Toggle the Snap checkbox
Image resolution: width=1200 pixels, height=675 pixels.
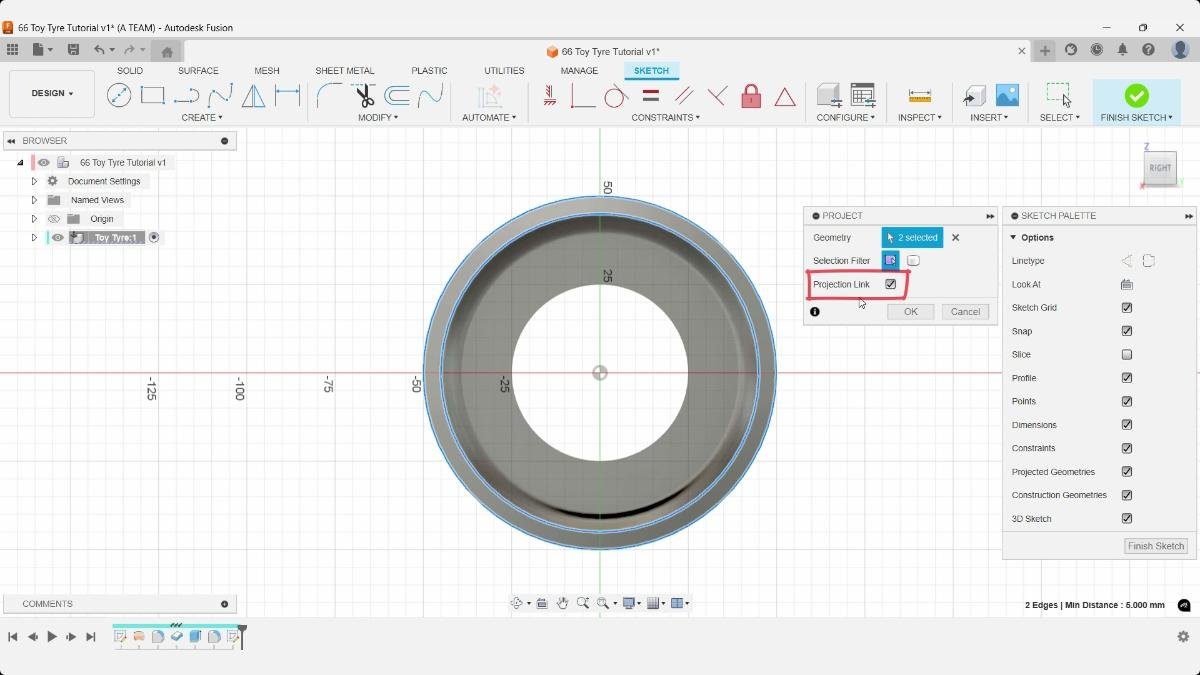tap(1127, 331)
